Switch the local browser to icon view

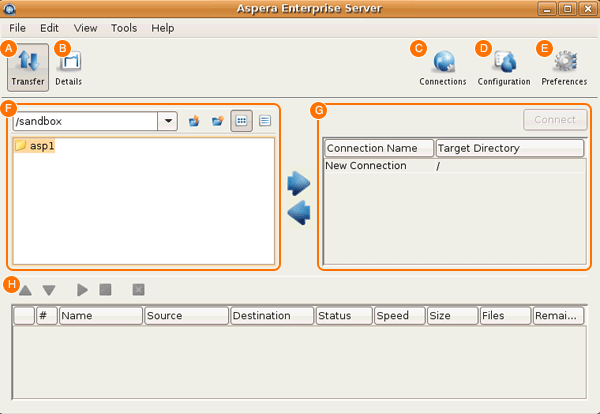(241, 121)
